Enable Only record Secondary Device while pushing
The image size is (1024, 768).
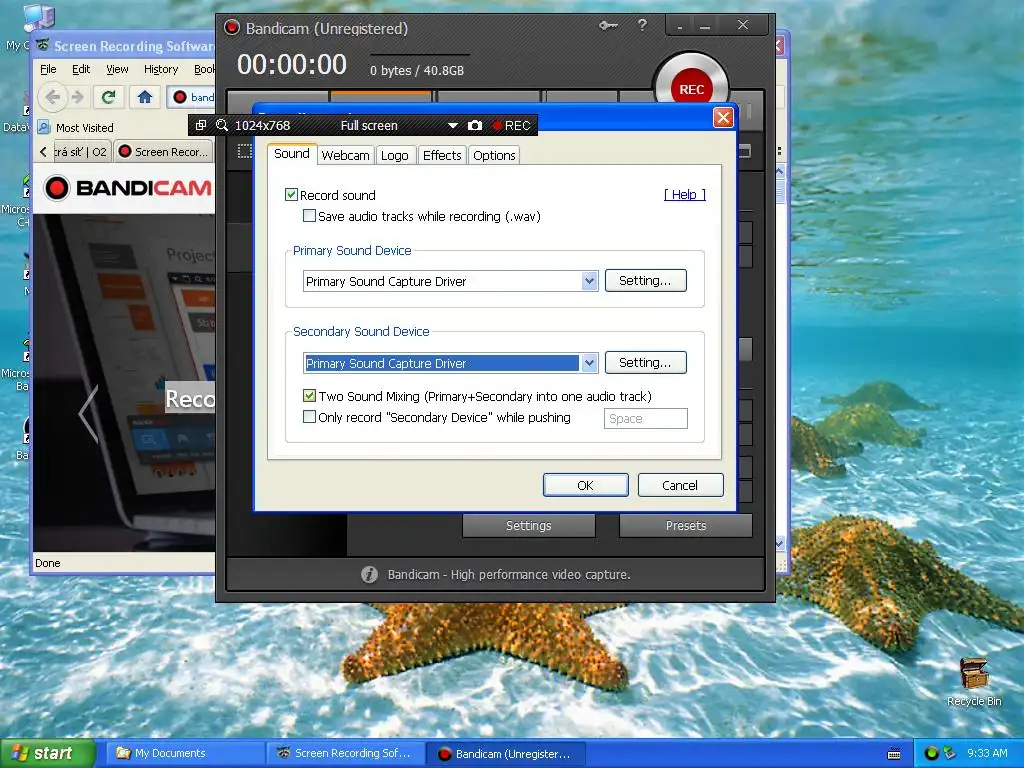coord(310,417)
